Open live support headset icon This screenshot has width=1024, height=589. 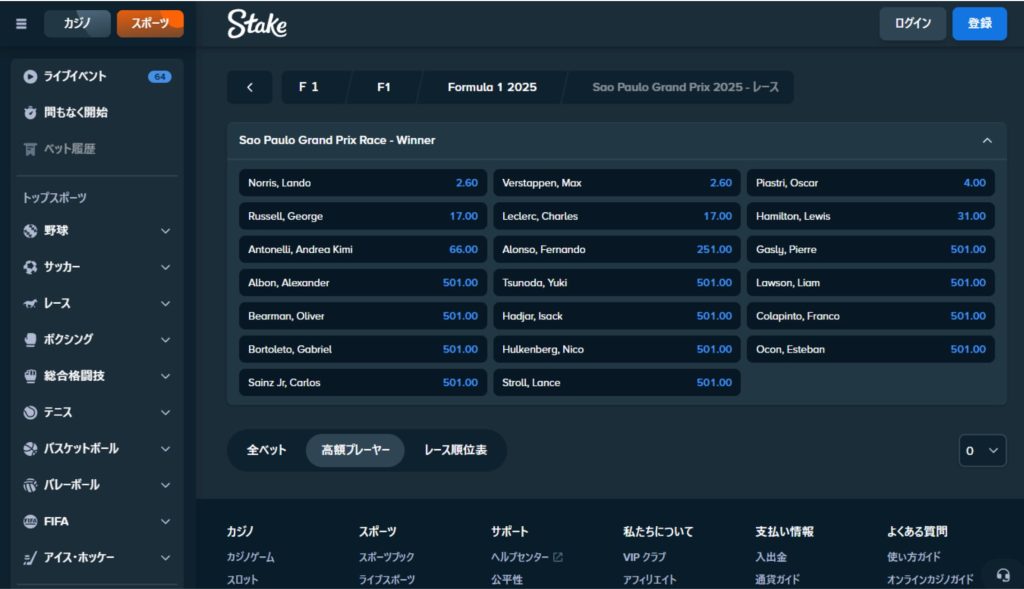(1003, 575)
